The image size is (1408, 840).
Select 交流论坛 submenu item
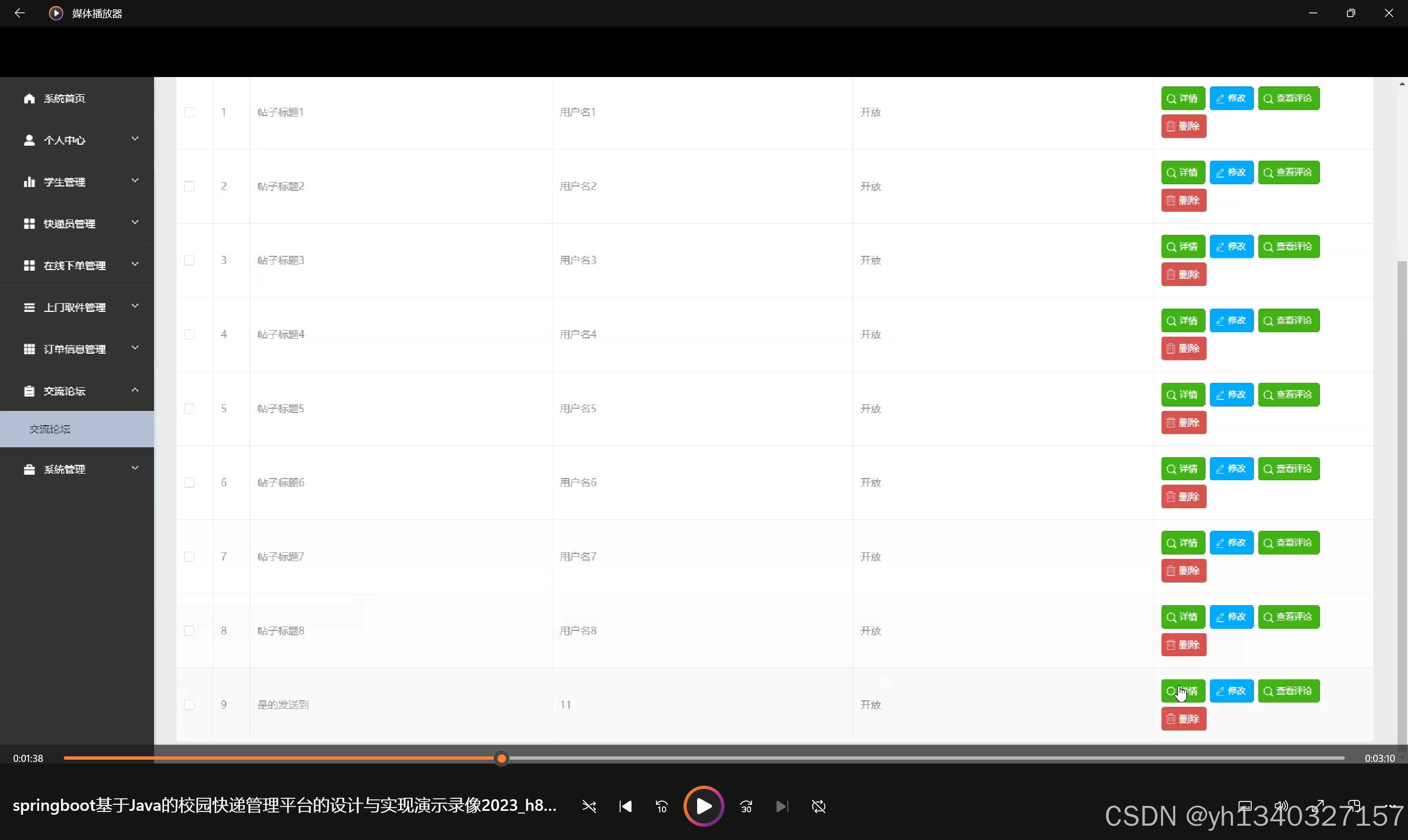click(51, 429)
